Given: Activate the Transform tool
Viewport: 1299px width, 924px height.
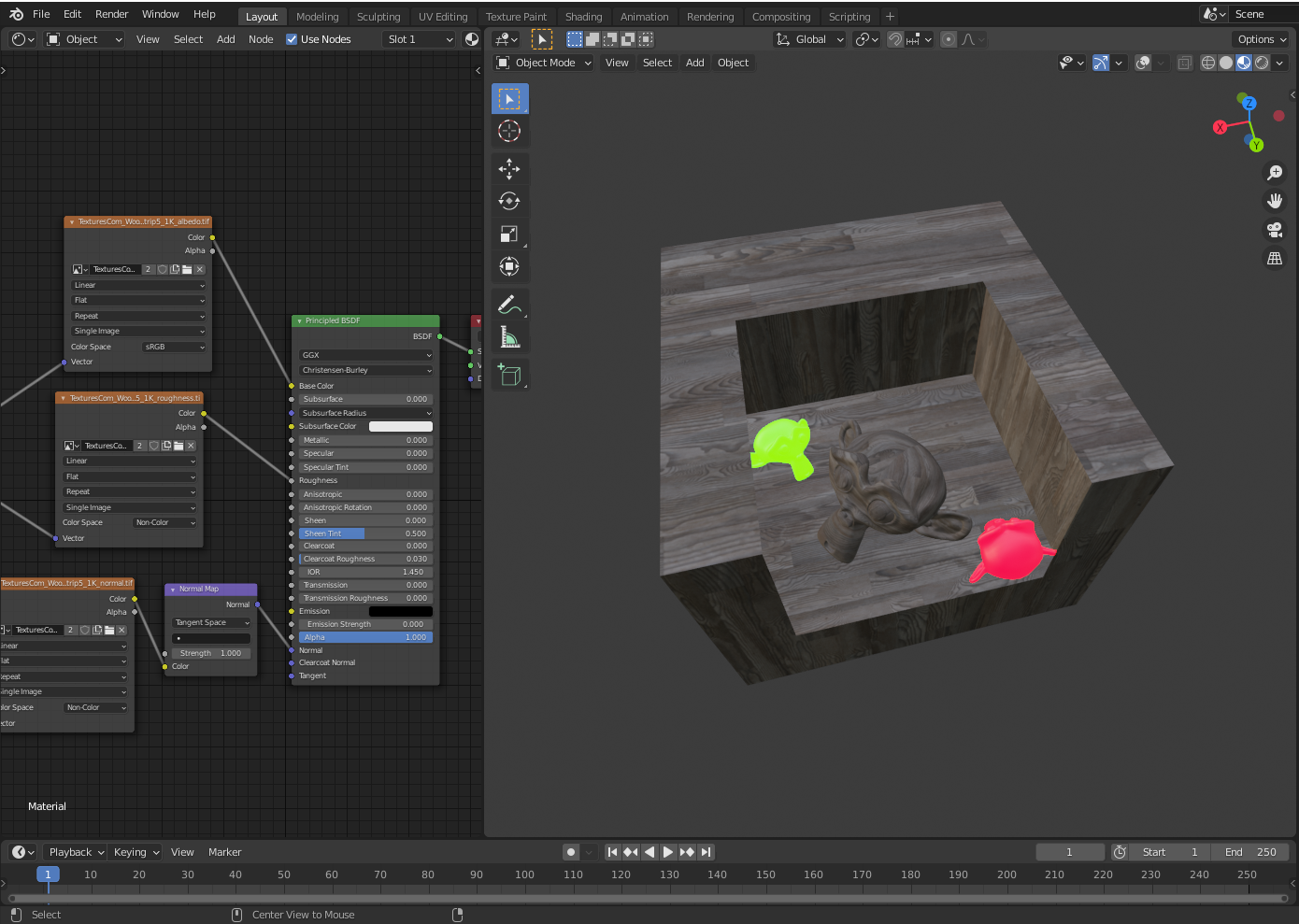Looking at the screenshot, I should [509, 266].
